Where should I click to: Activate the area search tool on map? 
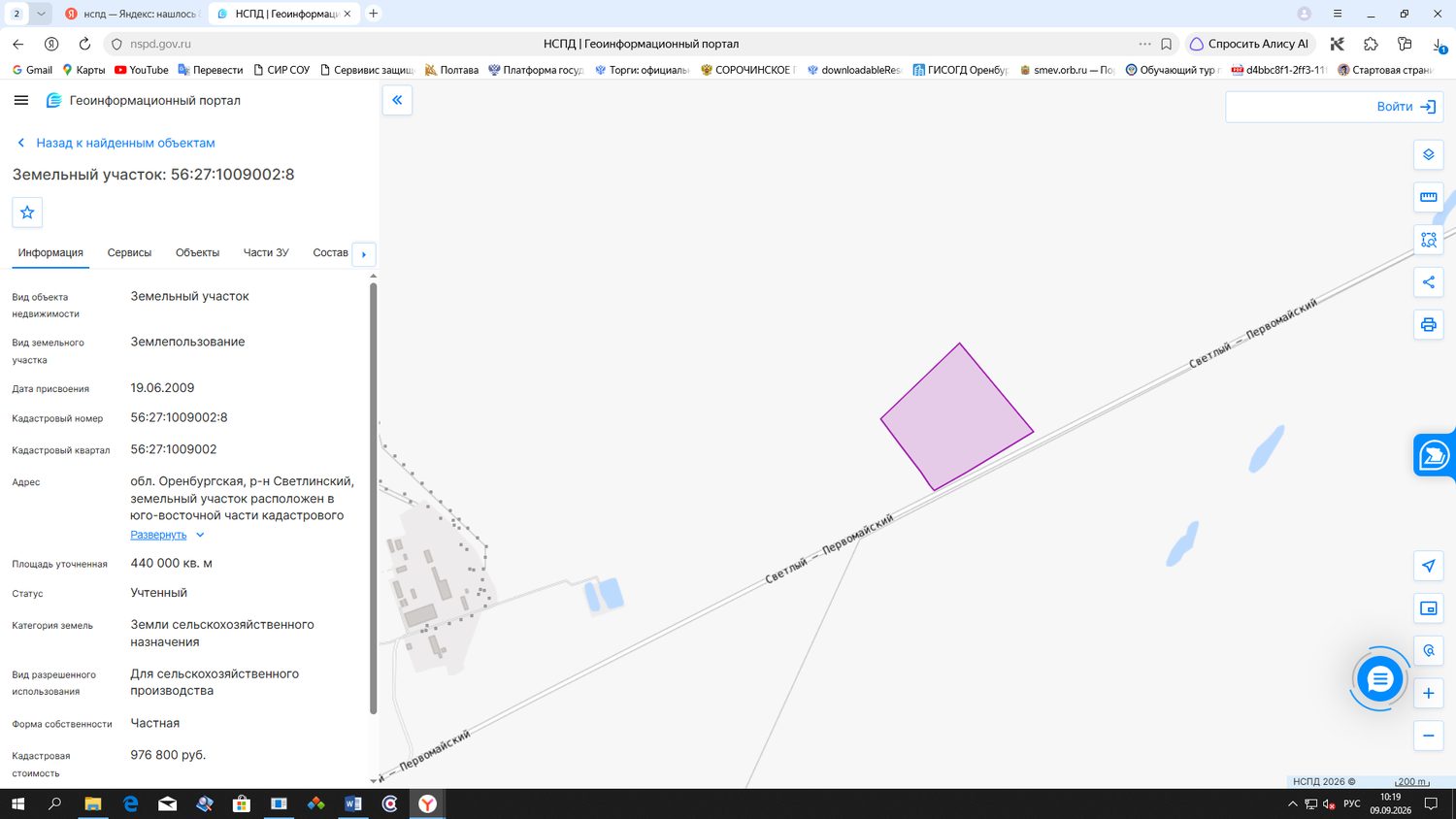[x=1429, y=240]
